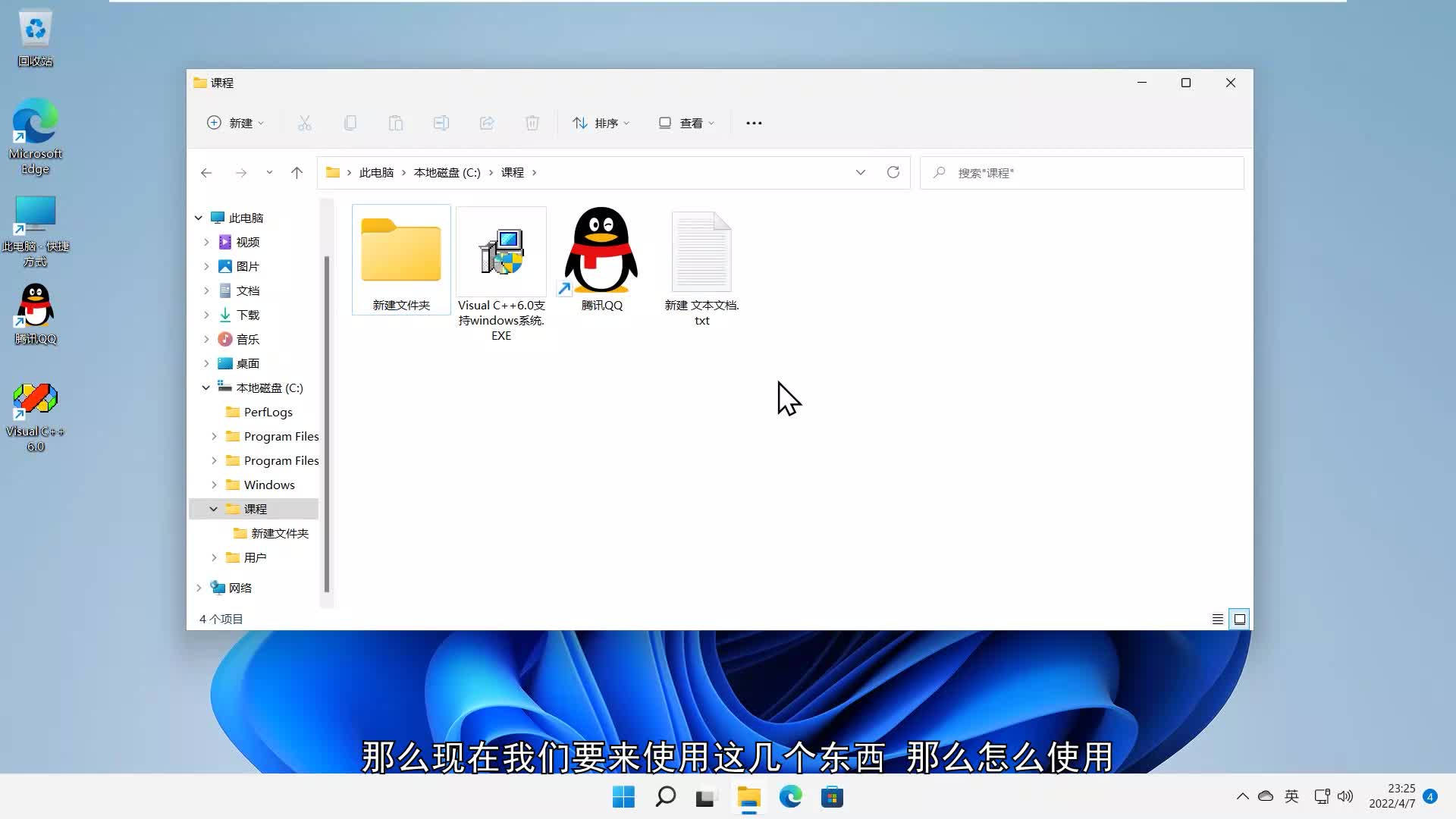Open Microsoft Store on taskbar
Screen dimensions: 1456x819
tap(832, 797)
